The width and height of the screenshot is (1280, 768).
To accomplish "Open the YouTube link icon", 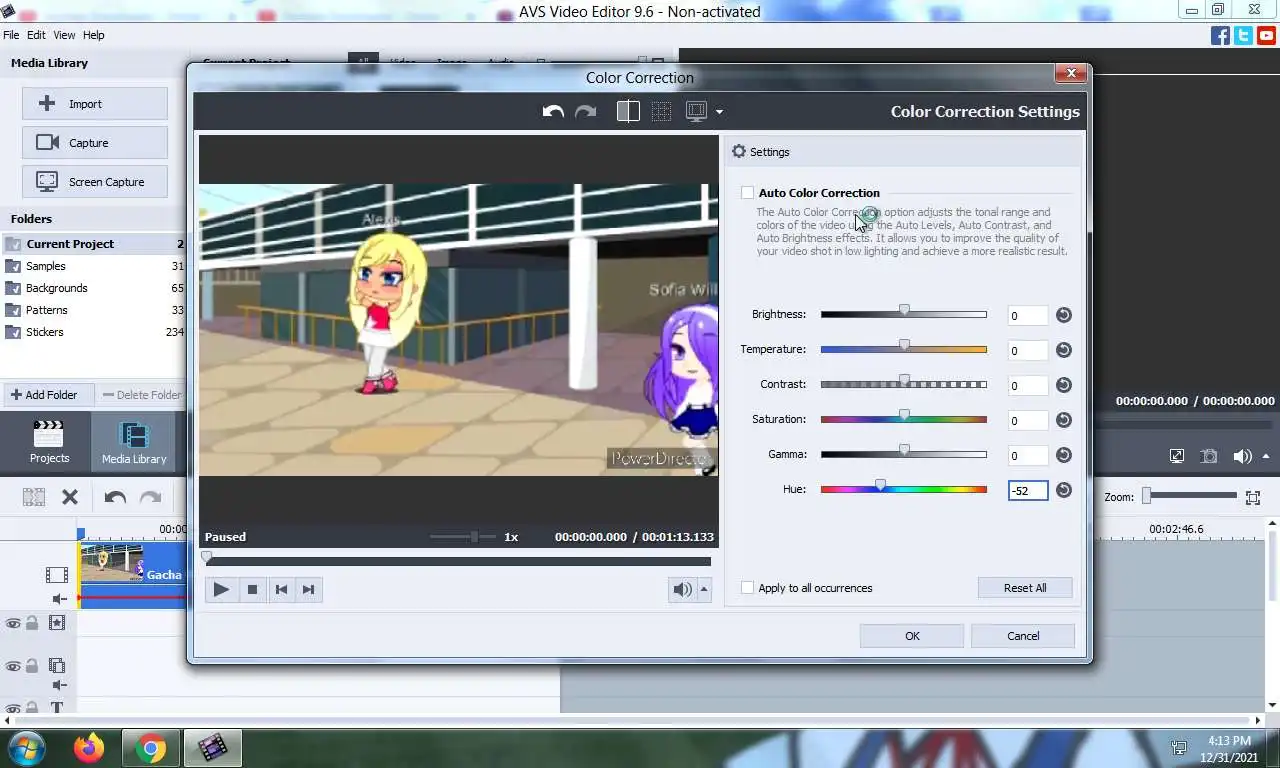I will coord(1266,36).
